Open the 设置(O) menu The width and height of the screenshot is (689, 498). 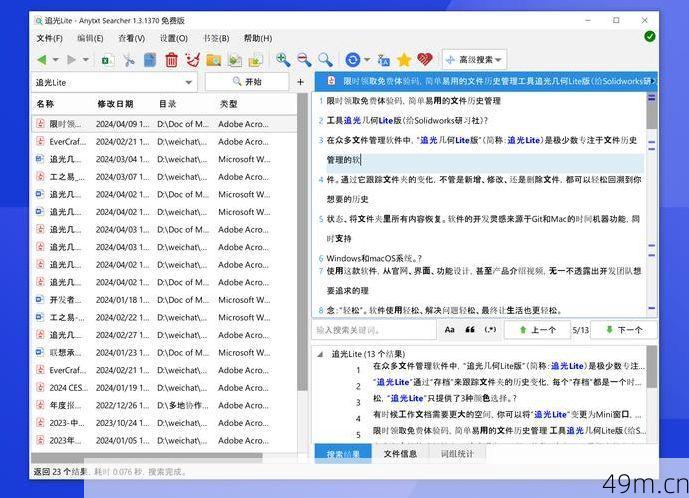coord(174,38)
